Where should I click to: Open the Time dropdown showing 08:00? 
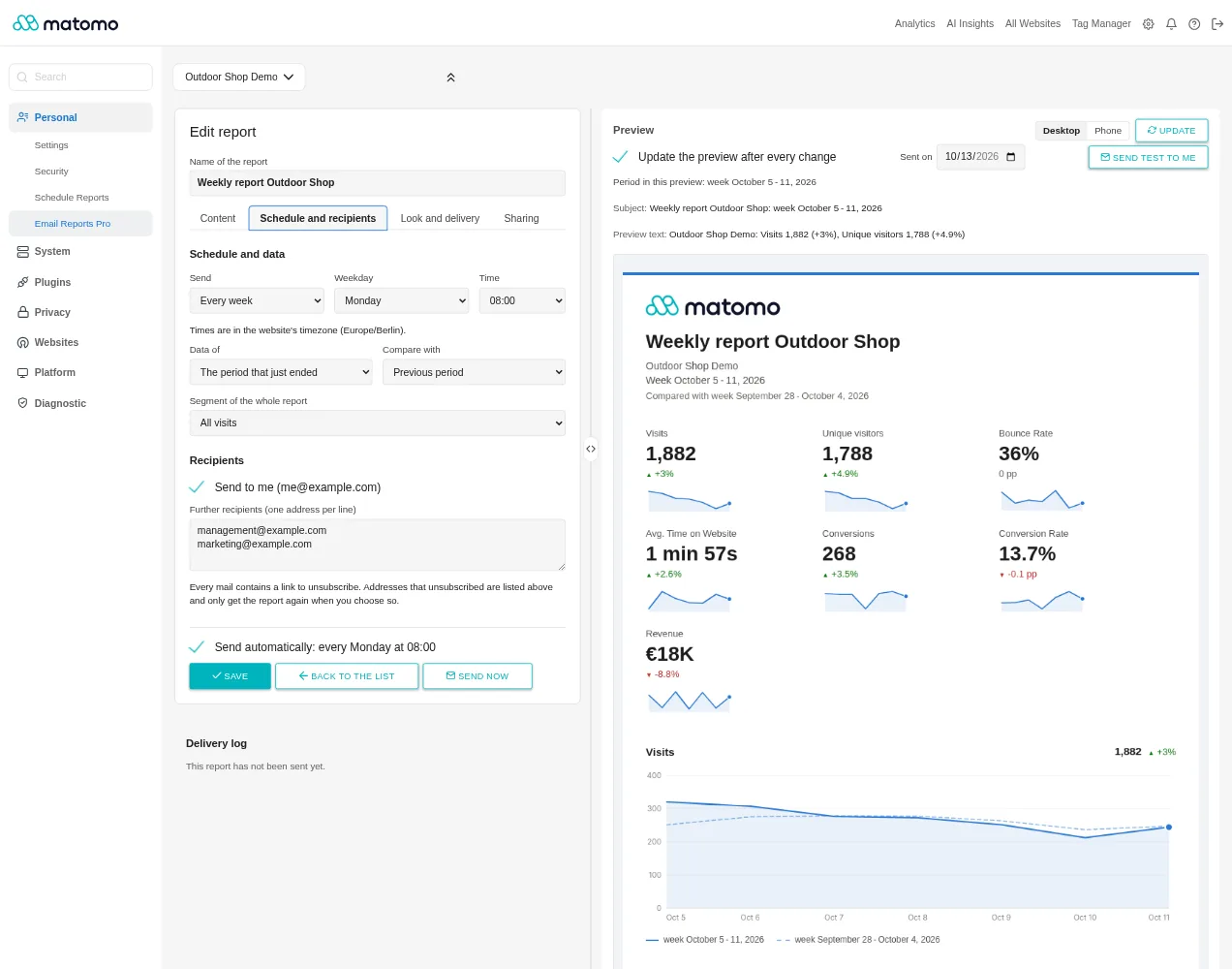[522, 301]
